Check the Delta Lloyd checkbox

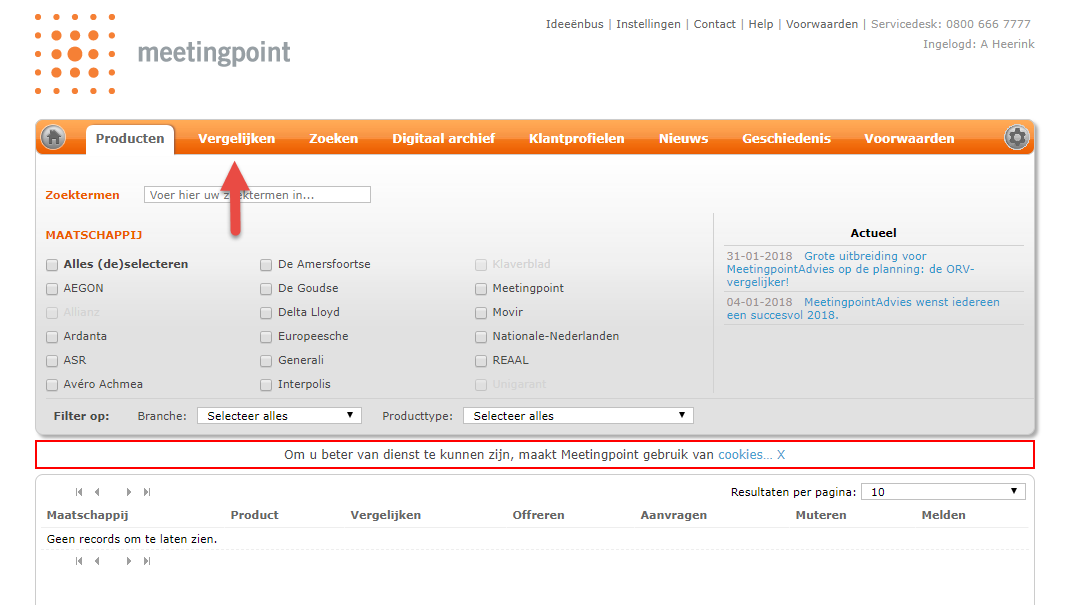pyautogui.click(x=266, y=313)
